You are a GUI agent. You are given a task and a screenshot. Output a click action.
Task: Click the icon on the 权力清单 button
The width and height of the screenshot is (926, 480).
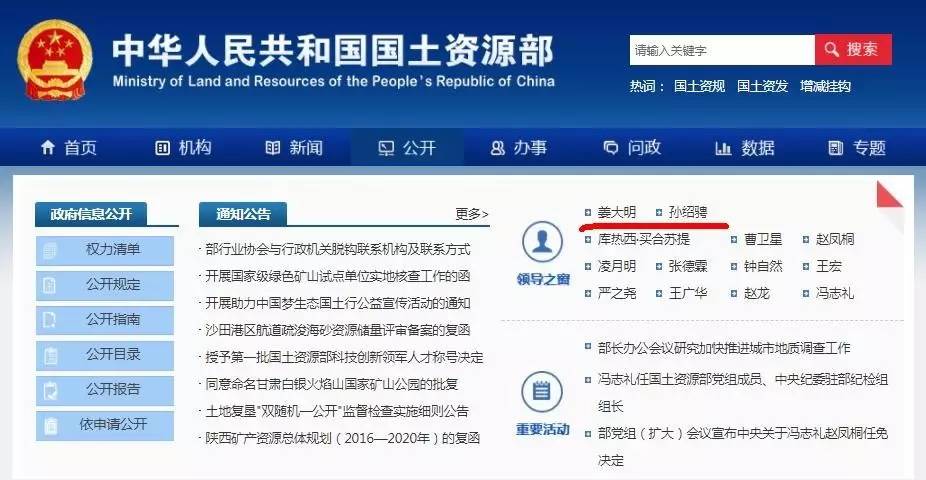[50, 250]
